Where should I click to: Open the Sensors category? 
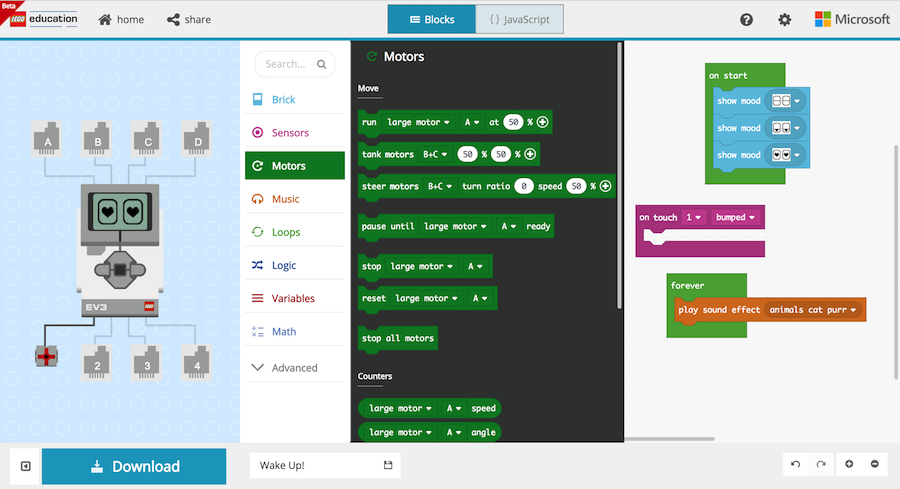pos(295,133)
